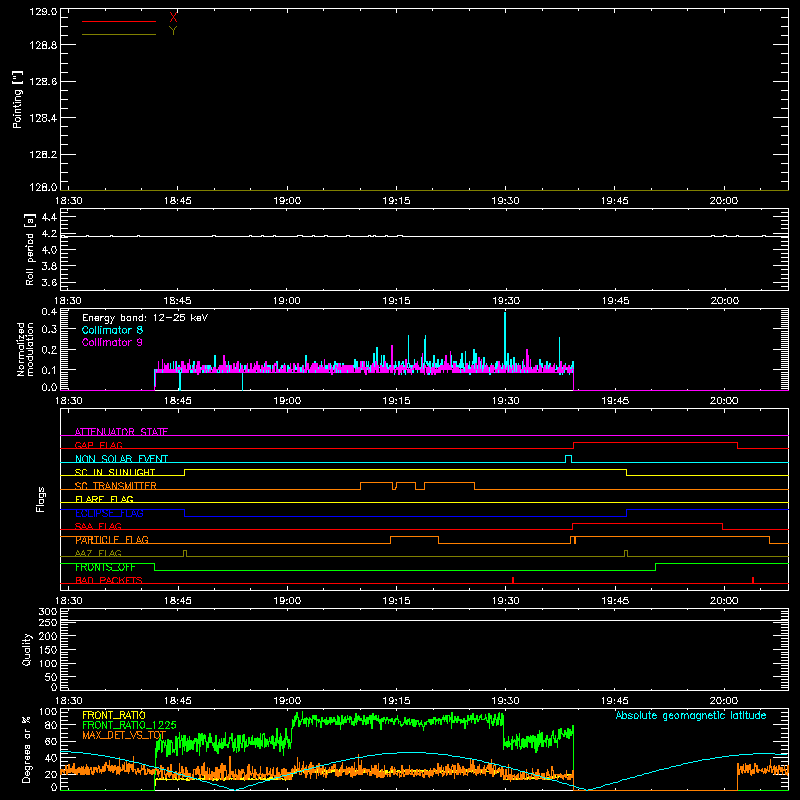
Task: Click 19:45 time label below Roll period panel
Action: (615, 301)
